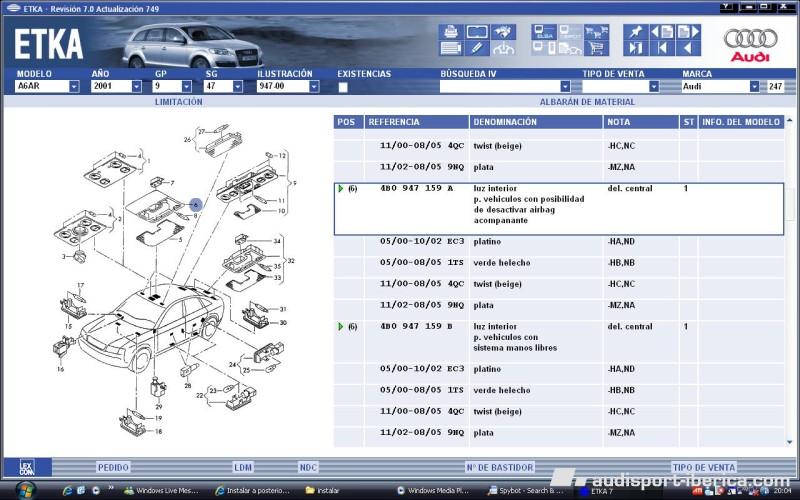The width and height of the screenshot is (800, 500).
Task: Click the exit door arrow icon
Action: point(636,48)
